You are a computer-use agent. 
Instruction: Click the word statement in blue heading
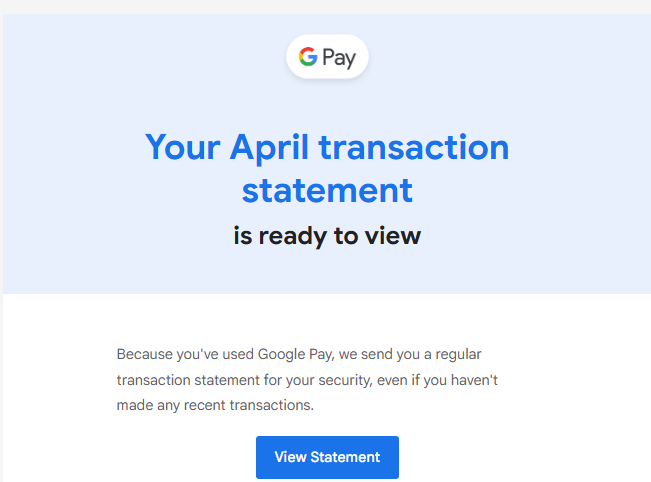(x=327, y=191)
